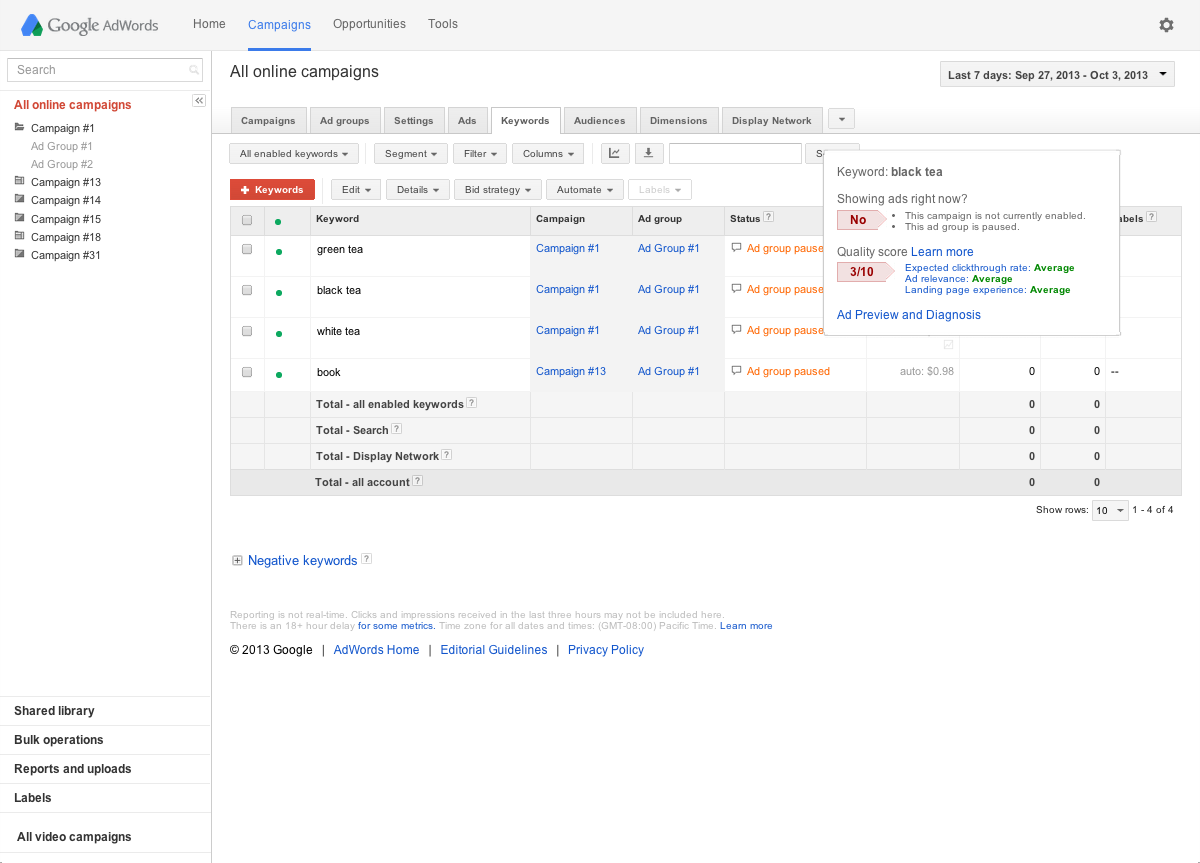Open the settings gear icon
The width and height of the screenshot is (1200, 863).
pos(1166,24)
